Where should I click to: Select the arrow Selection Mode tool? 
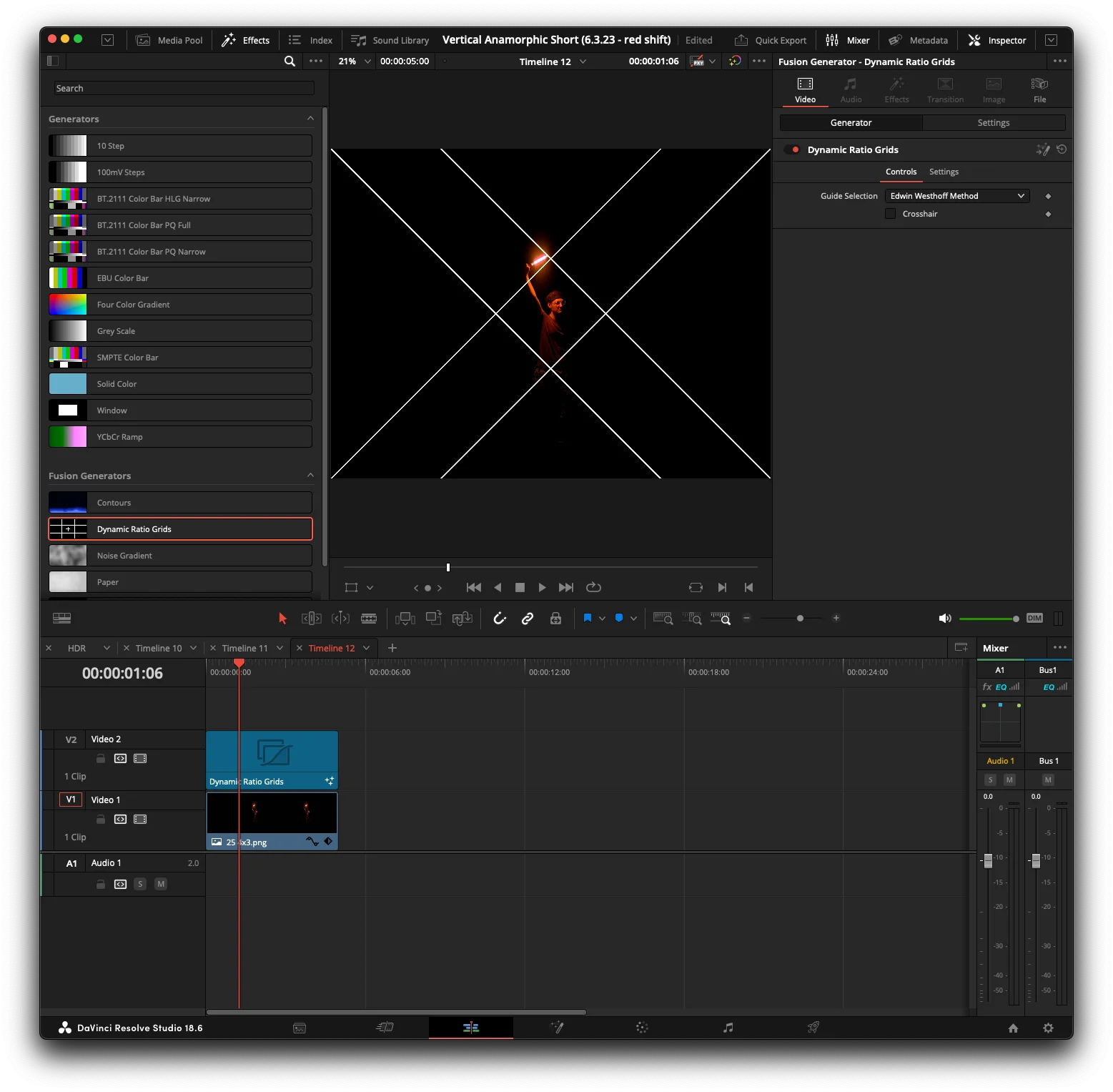(282, 619)
